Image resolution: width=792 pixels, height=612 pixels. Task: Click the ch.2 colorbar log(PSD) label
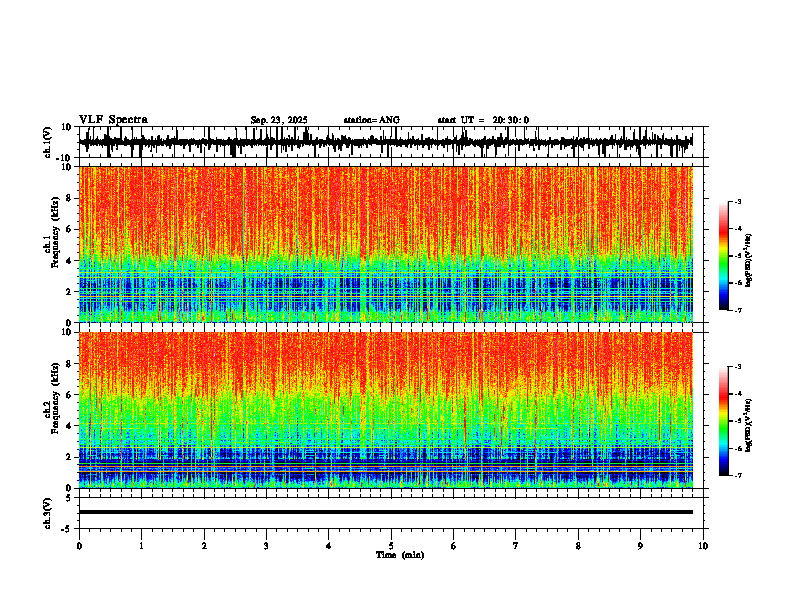[x=749, y=425]
